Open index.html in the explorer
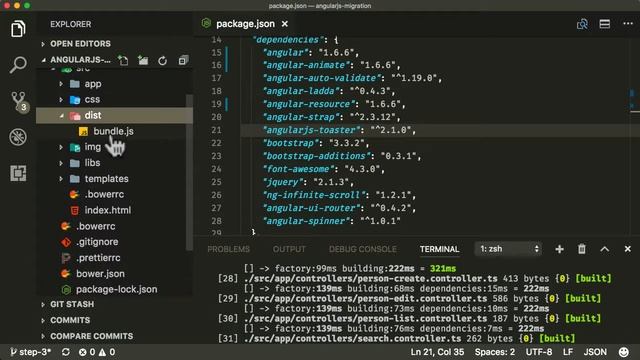 tap(107, 211)
